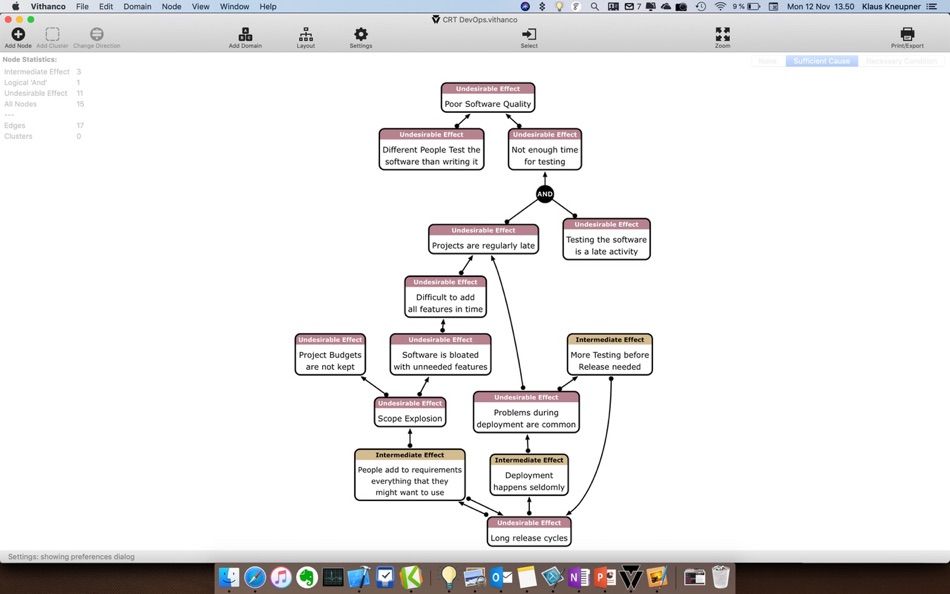Click the Add Domain toolbar icon

245,35
